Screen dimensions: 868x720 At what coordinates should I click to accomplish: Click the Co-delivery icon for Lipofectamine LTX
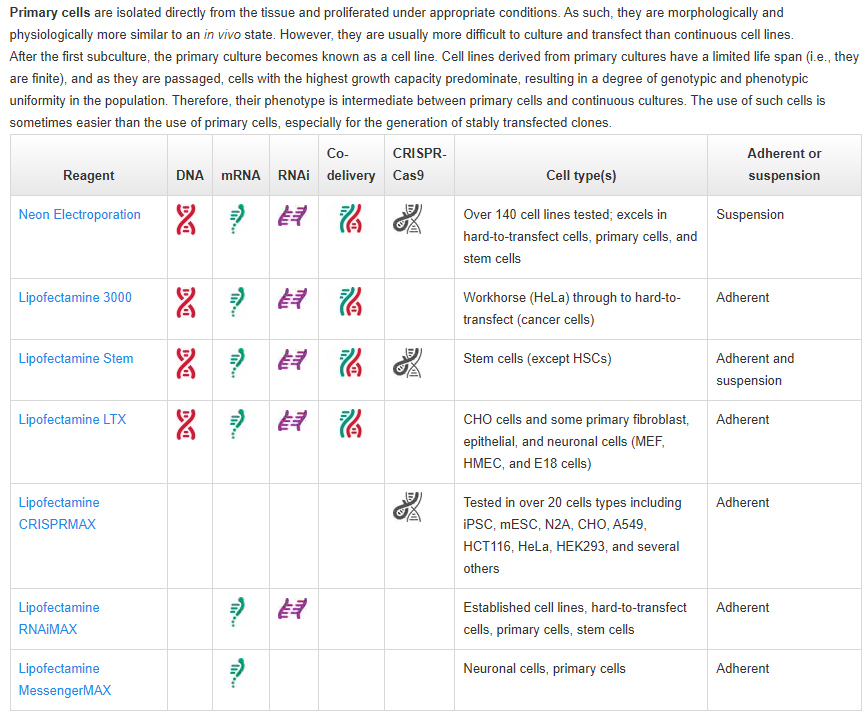(x=351, y=423)
